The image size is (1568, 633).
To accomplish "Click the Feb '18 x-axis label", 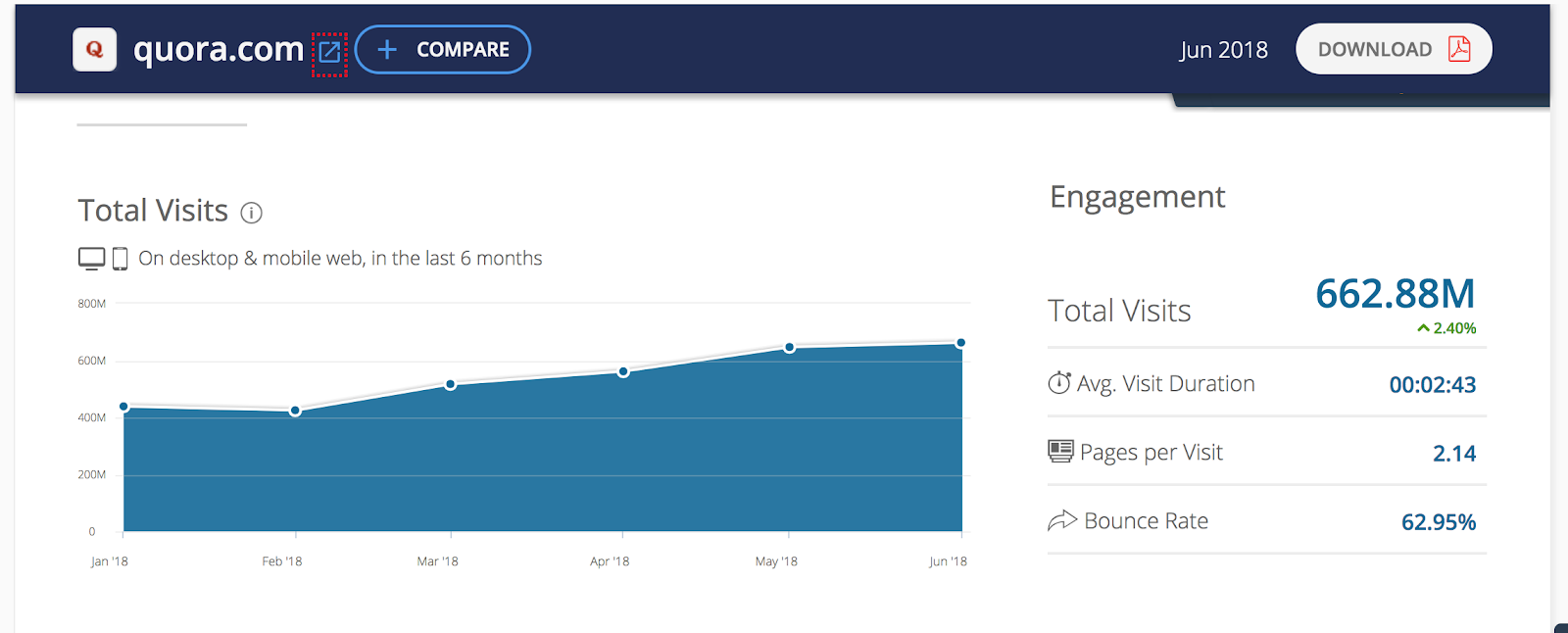I will tap(282, 561).
